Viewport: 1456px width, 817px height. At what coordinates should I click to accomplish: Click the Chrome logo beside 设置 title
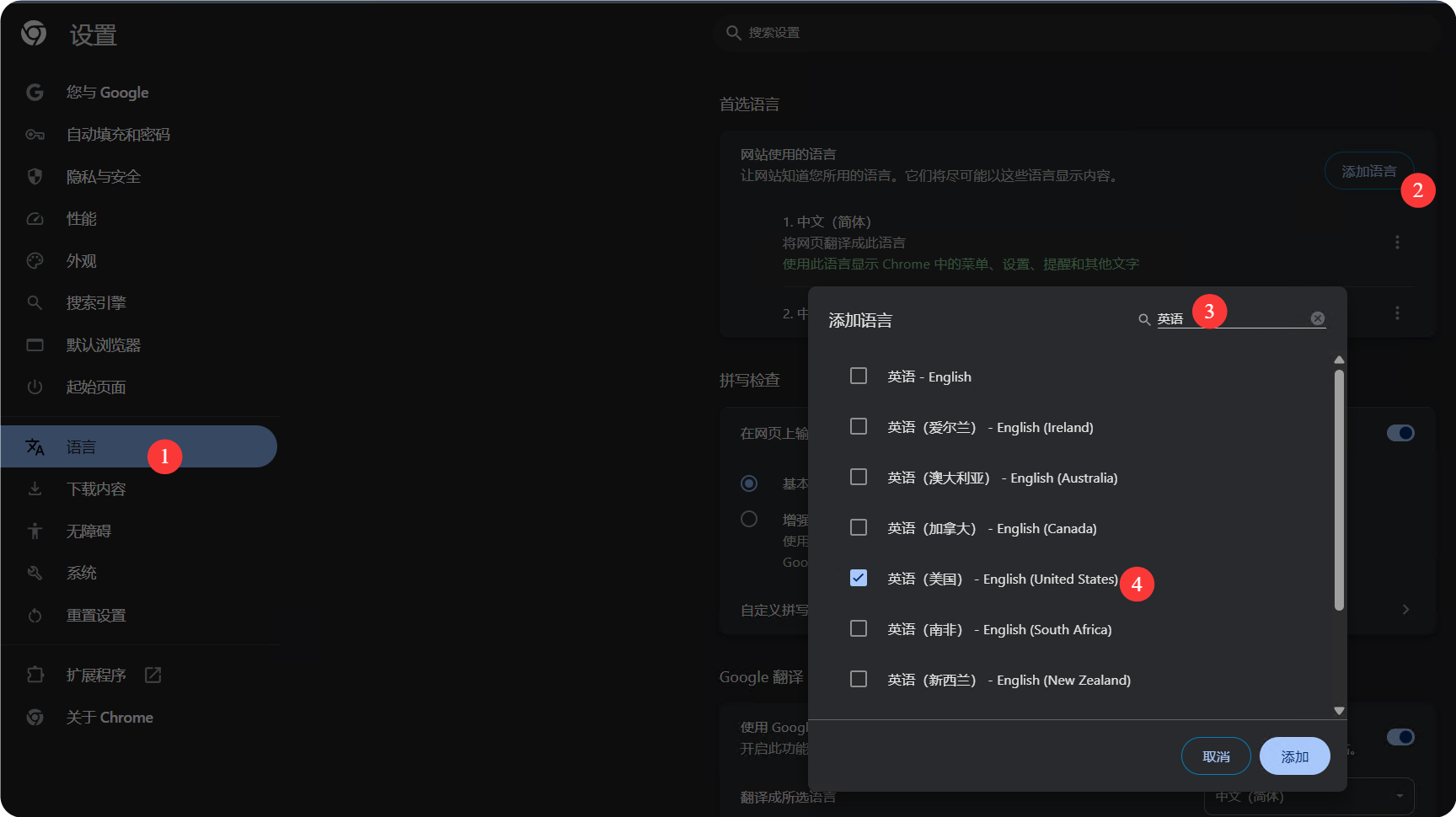34,34
